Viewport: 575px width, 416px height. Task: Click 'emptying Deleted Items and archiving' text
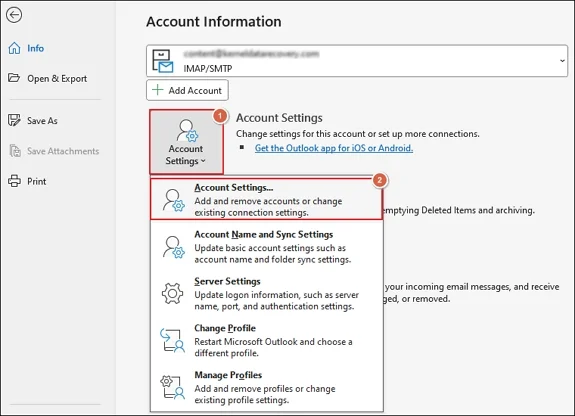point(459,210)
